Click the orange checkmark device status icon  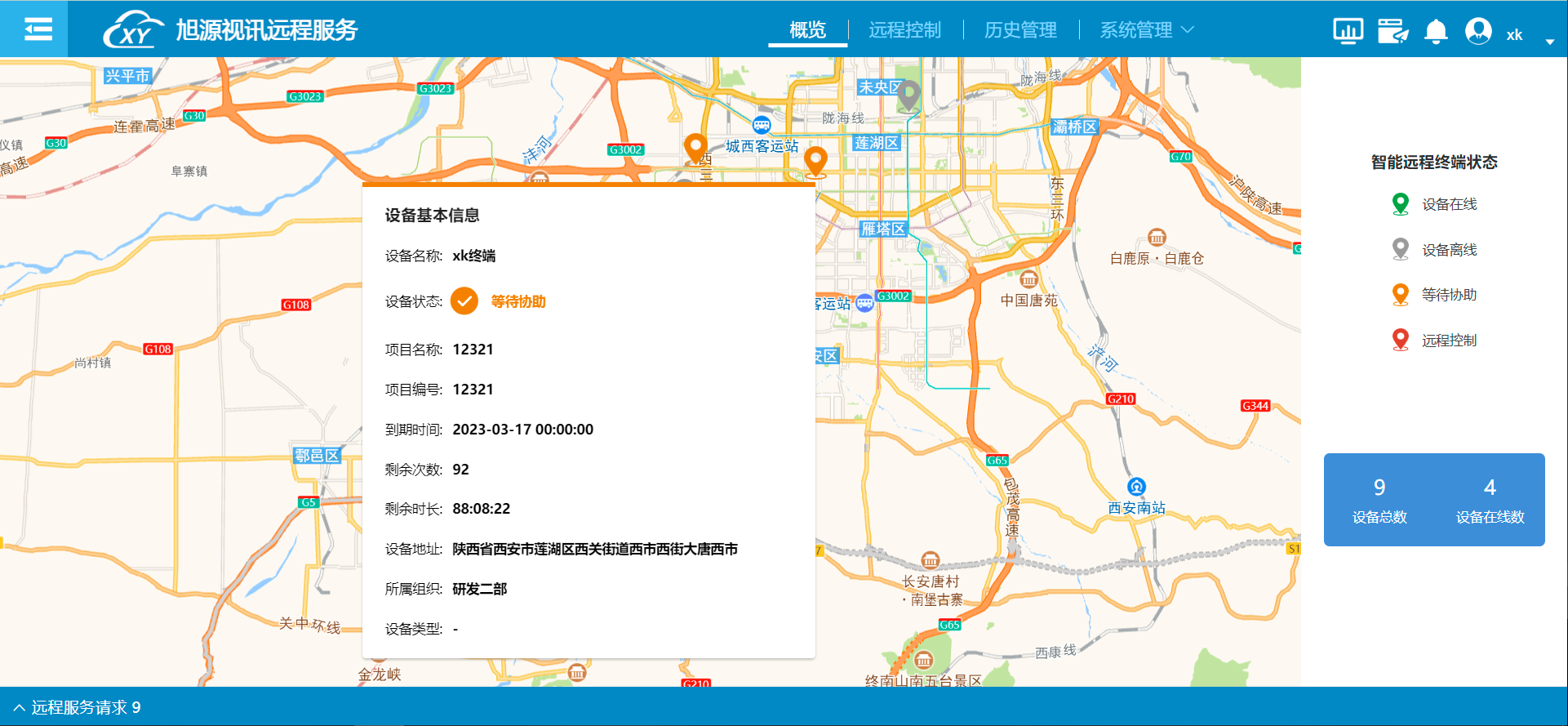[x=464, y=301]
